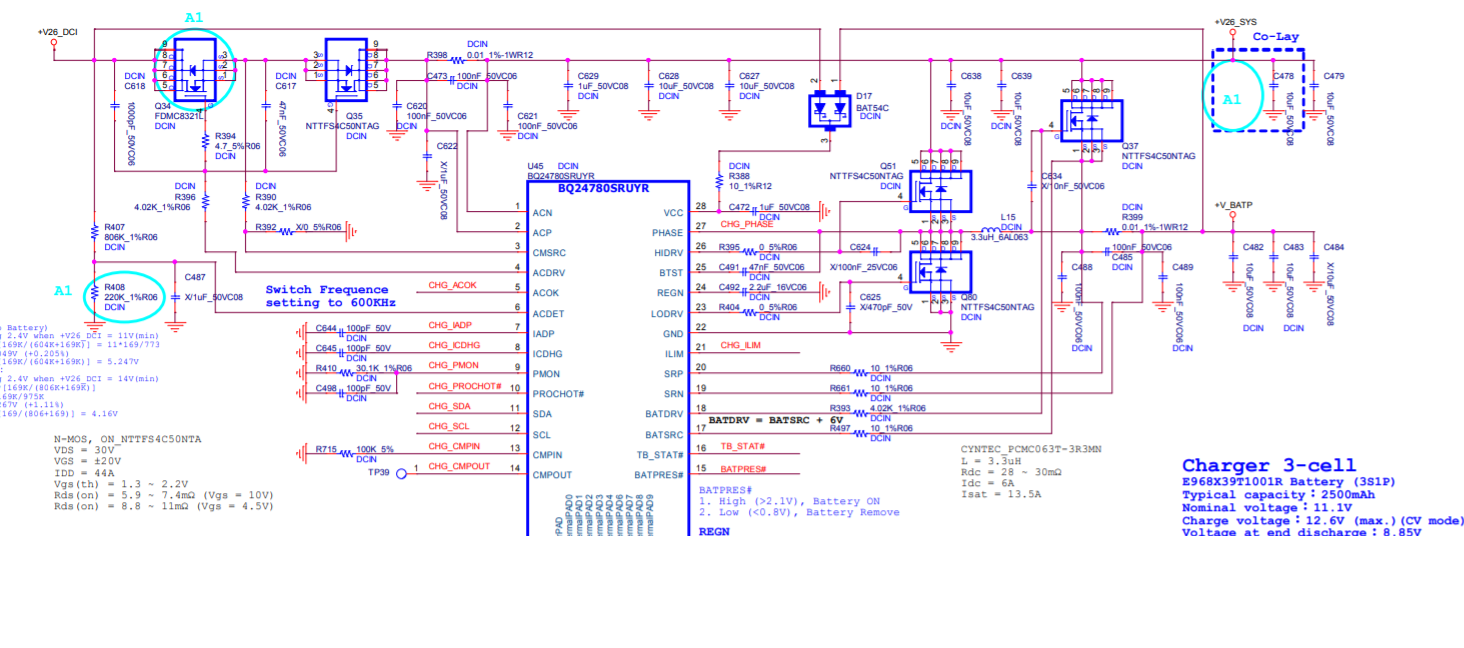Click the 'Switch Frequence setting to 600KHz' note
This screenshot has height=648, width=1464.
point(330,296)
